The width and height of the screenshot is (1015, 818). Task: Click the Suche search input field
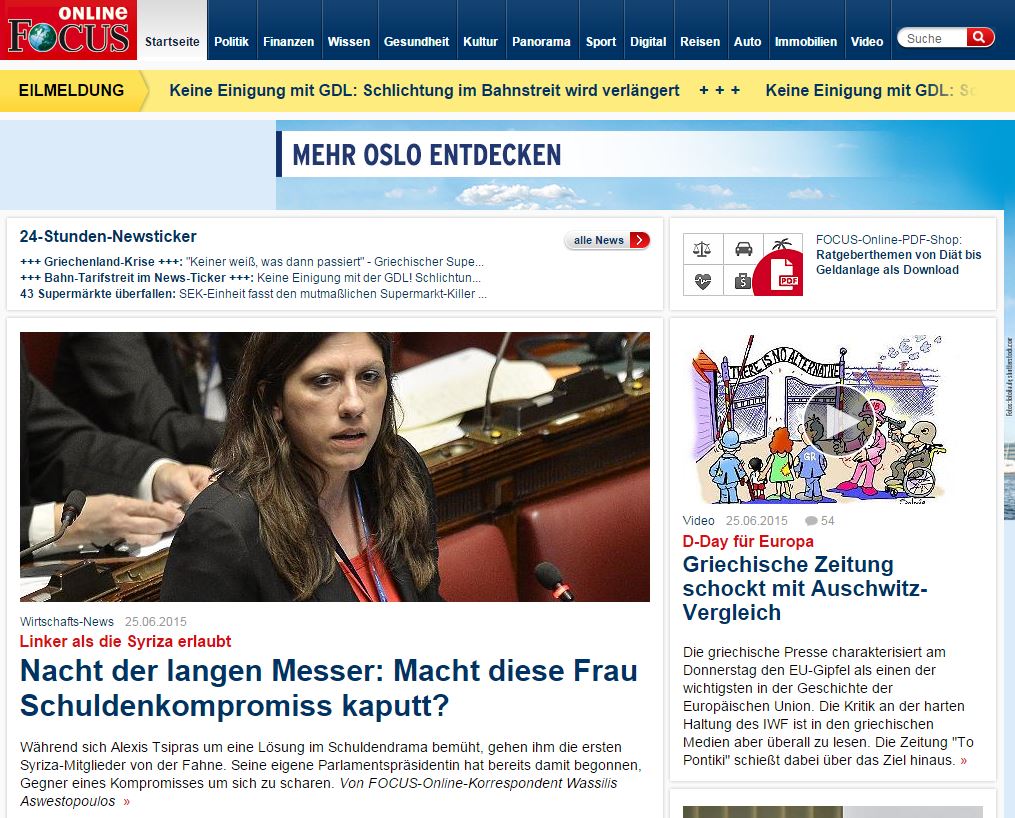pos(934,38)
